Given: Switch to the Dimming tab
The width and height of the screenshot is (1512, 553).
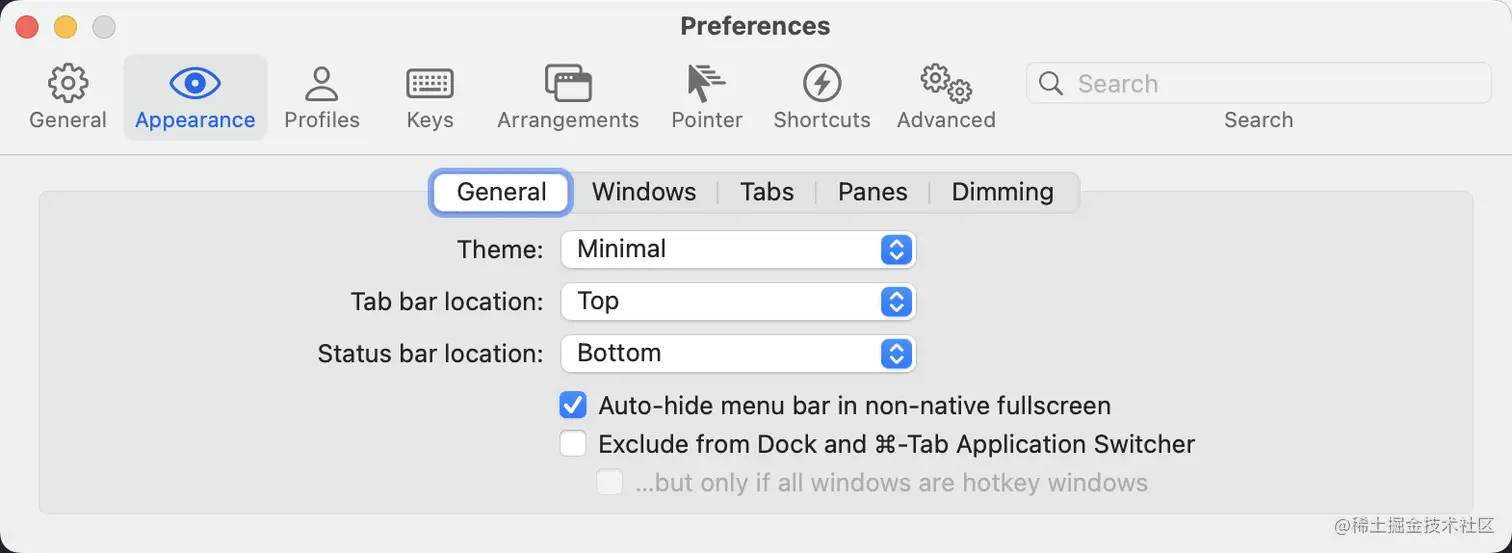Looking at the screenshot, I should pos(1002,192).
